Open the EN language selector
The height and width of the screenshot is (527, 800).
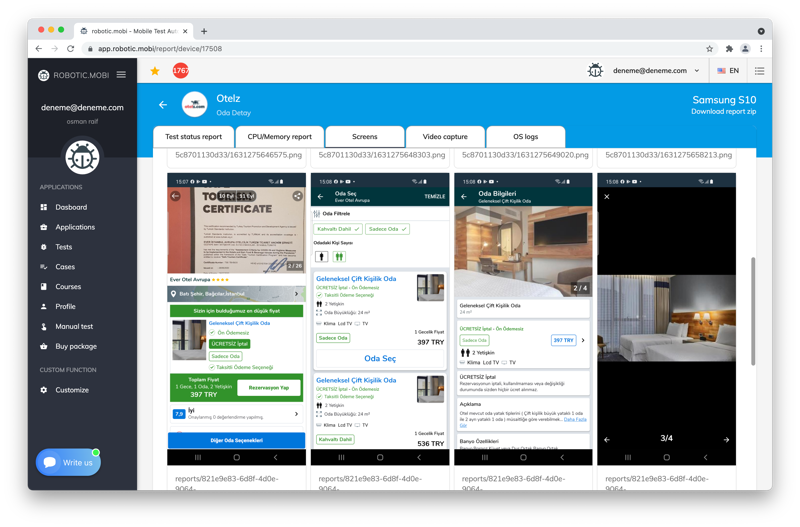click(x=728, y=71)
